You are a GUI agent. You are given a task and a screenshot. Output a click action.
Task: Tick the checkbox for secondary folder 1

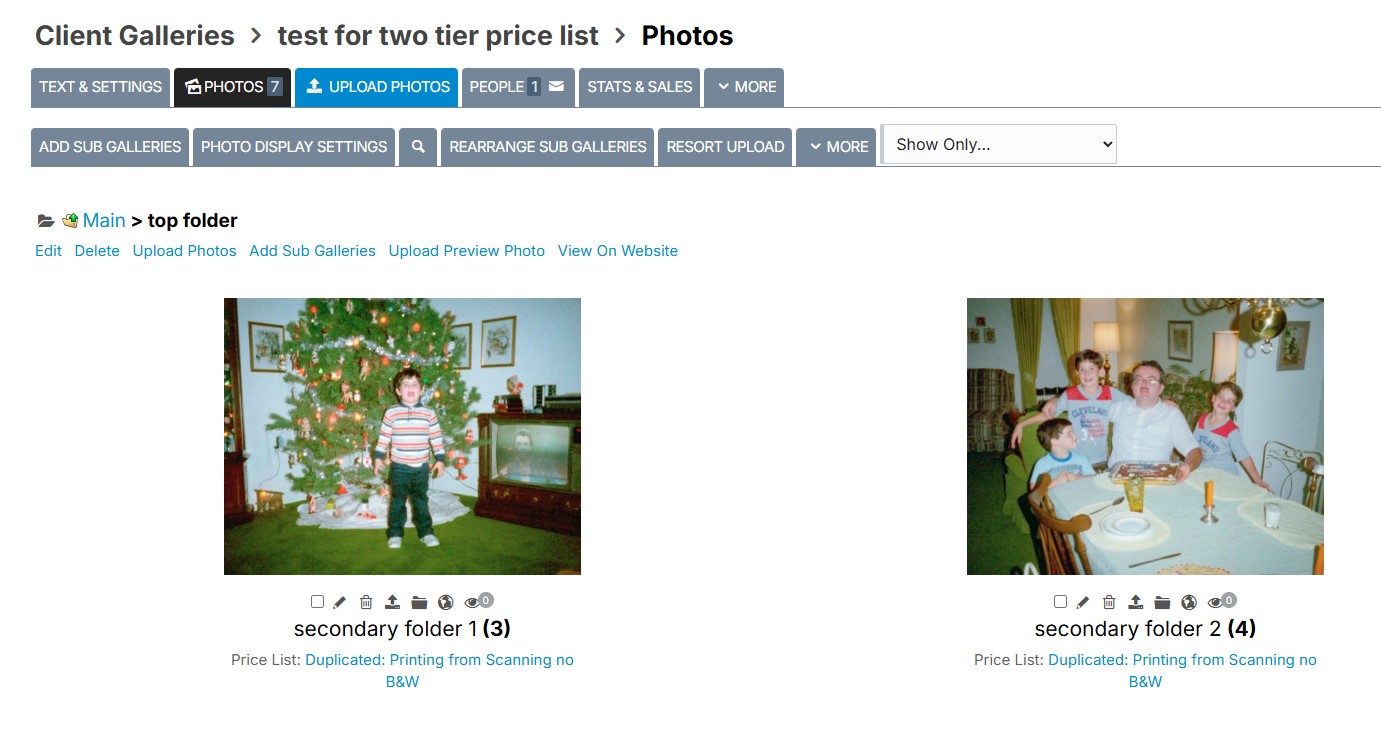click(x=317, y=602)
